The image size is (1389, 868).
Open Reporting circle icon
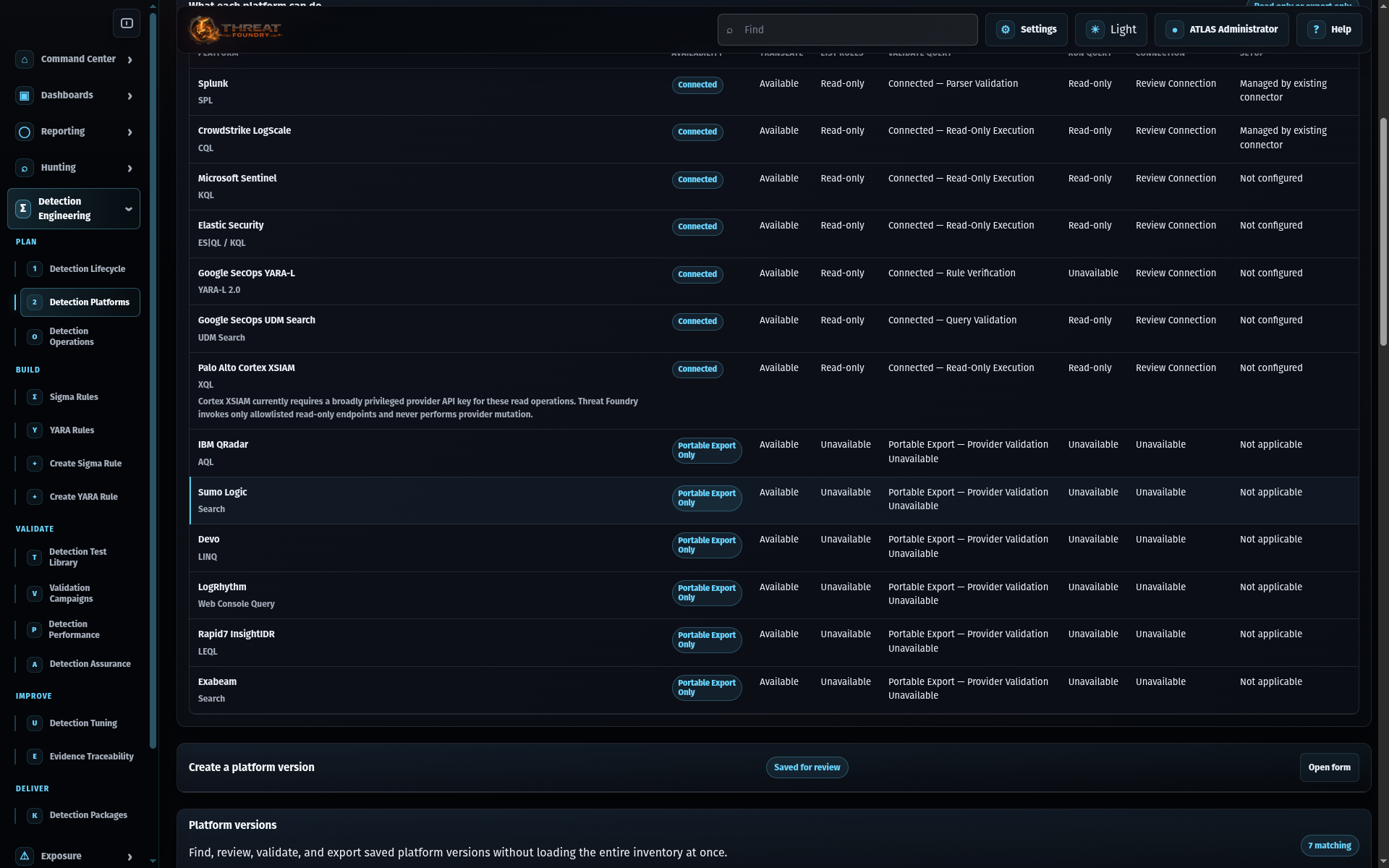coord(25,132)
